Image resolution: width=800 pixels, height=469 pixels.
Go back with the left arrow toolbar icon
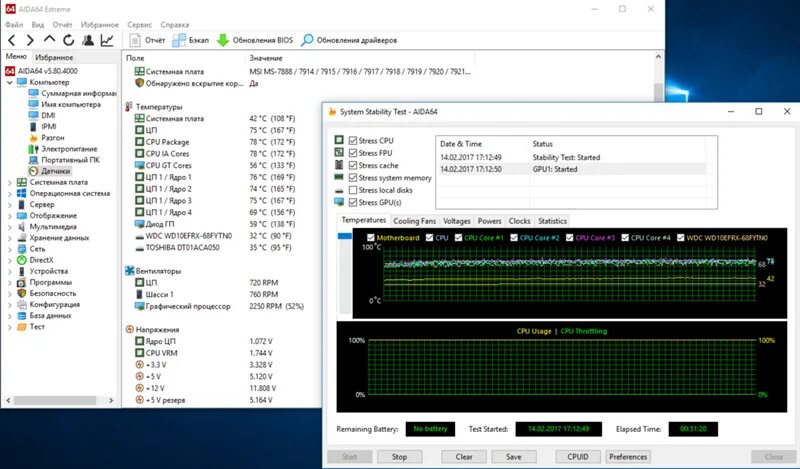pos(12,40)
